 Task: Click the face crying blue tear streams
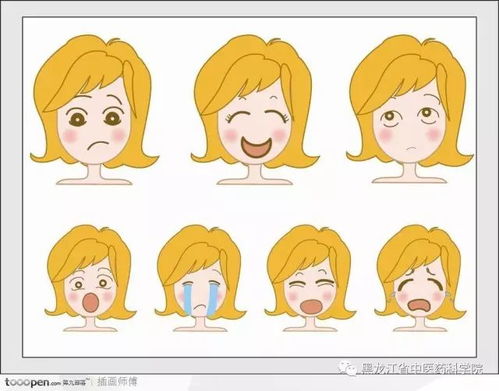pyautogui.click(x=200, y=279)
